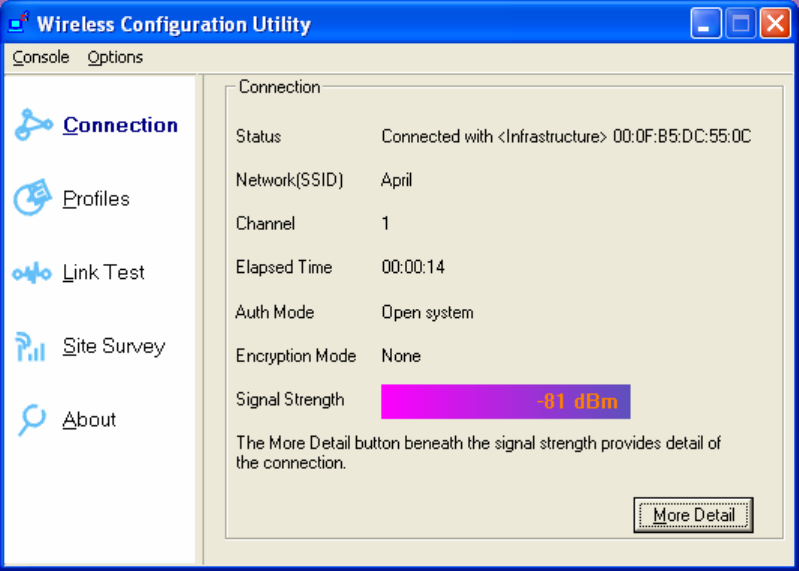Viewport: 799px width, 571px height.
Task: Open the Link Test text link
Action: [103, 272]
